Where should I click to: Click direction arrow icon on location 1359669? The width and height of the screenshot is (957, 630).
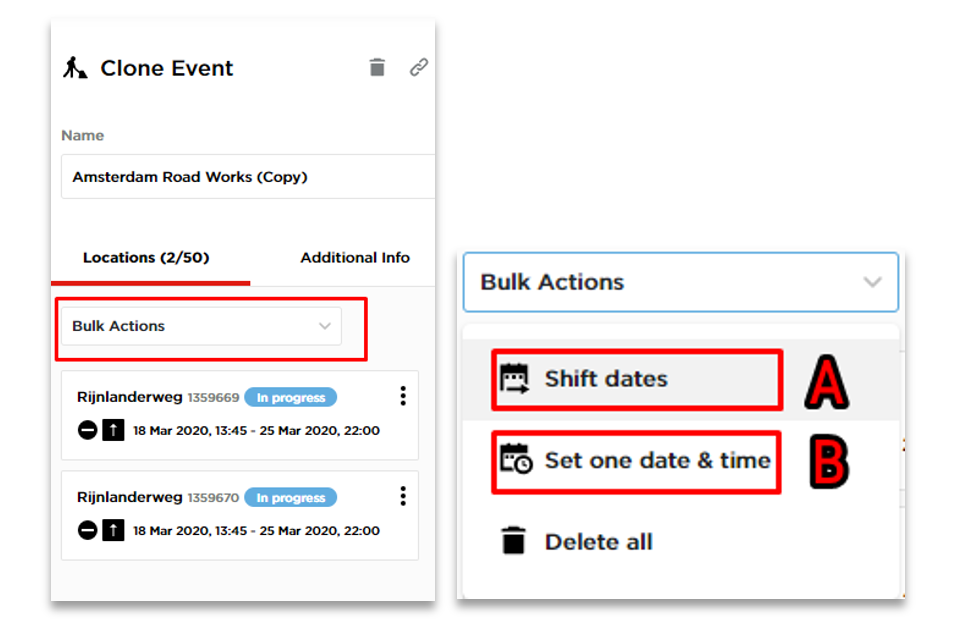(113, 430)
